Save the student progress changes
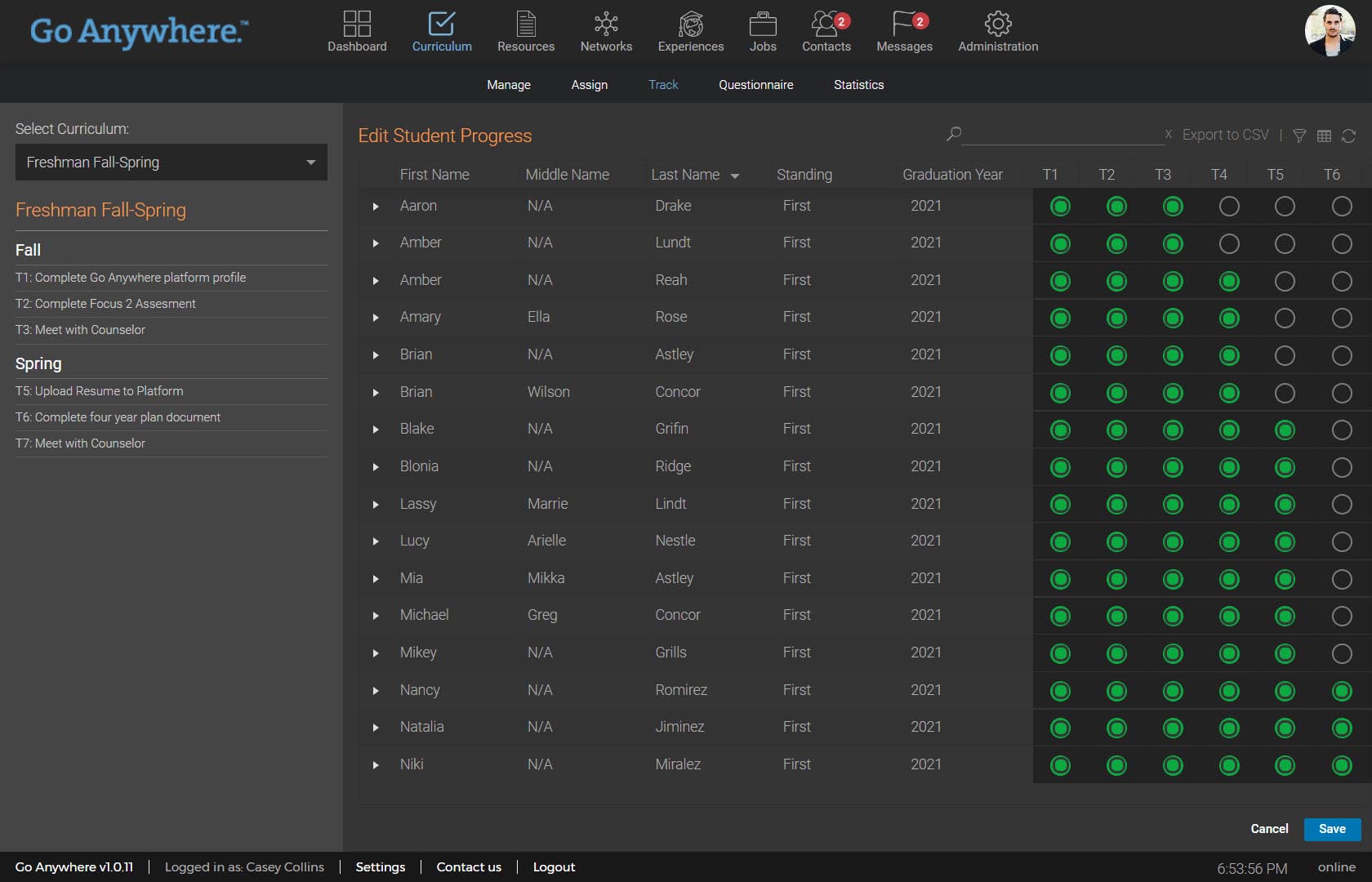 (1332, 829)
